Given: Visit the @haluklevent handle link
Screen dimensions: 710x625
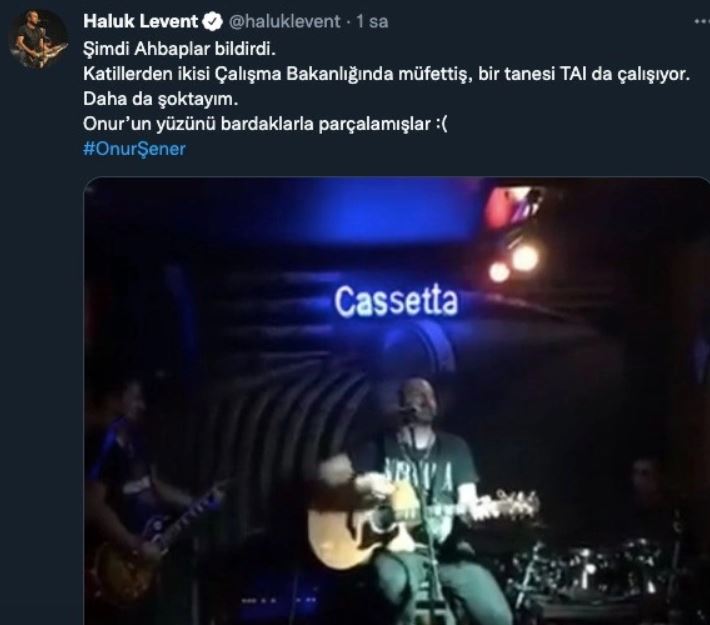Looking at the screenshot, I should 284,21.
